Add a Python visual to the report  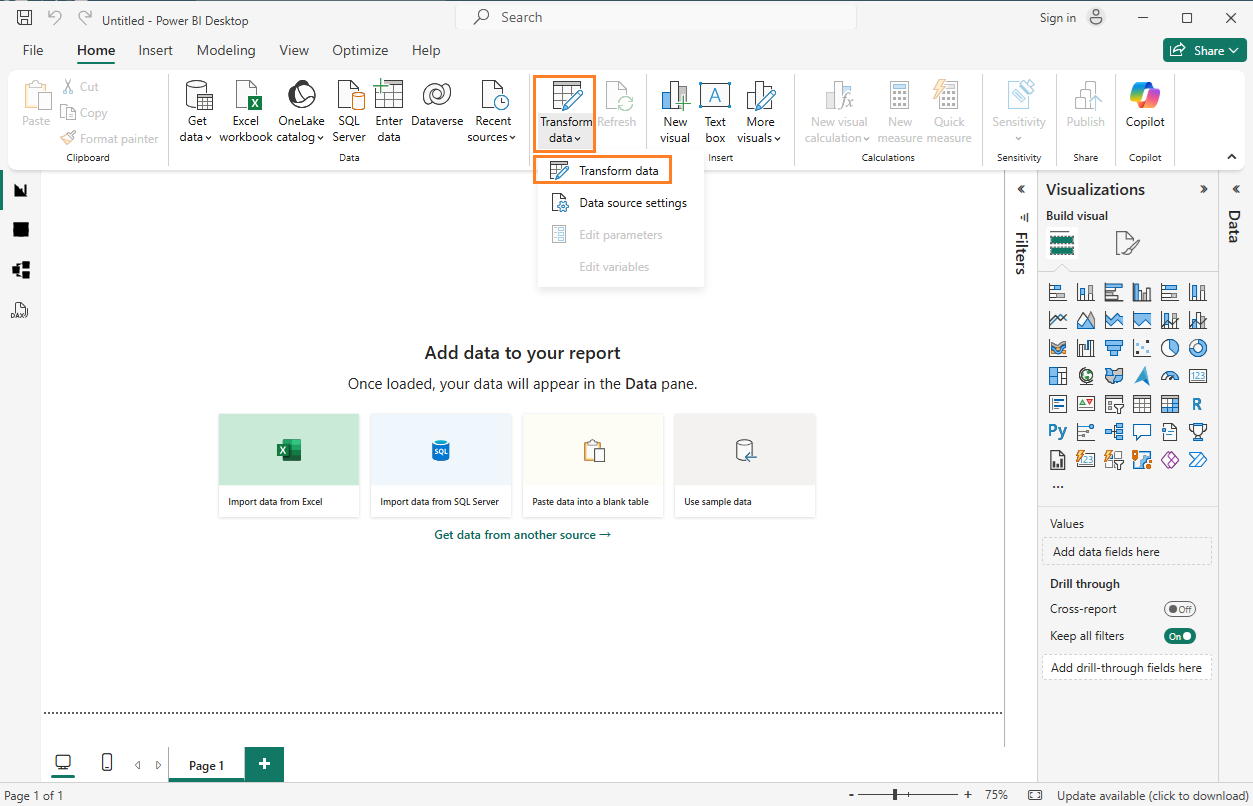pos(1057,431)
